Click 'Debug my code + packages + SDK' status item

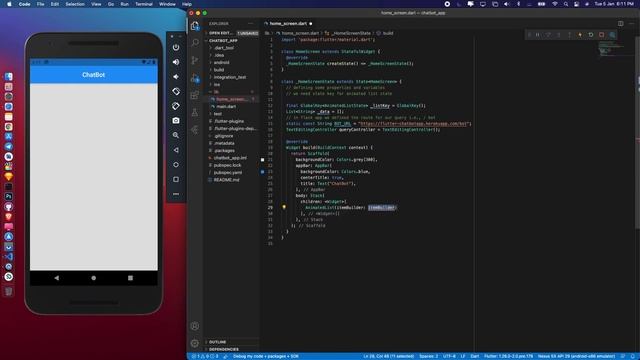click(x=266, y=356)
